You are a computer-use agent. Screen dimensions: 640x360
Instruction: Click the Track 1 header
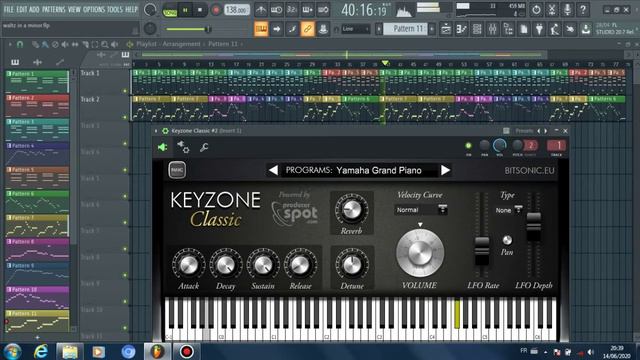pos(104,82)
